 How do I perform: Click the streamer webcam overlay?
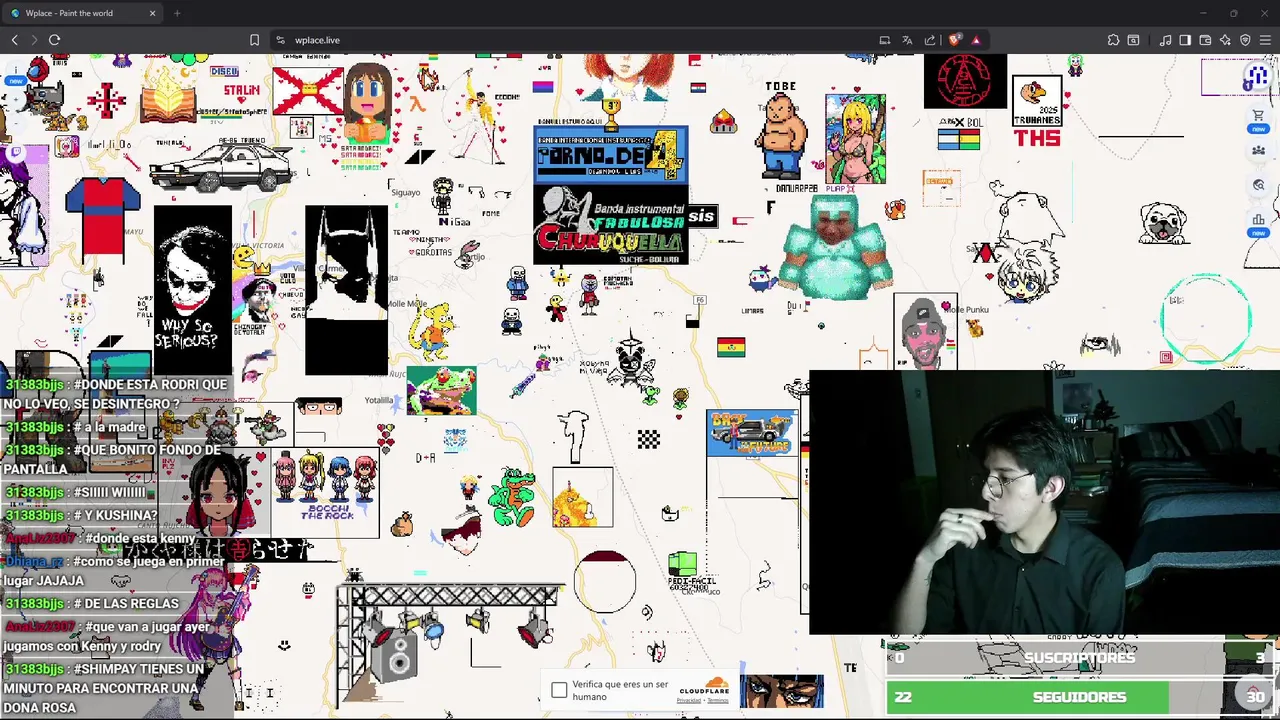click(1044, 503)
